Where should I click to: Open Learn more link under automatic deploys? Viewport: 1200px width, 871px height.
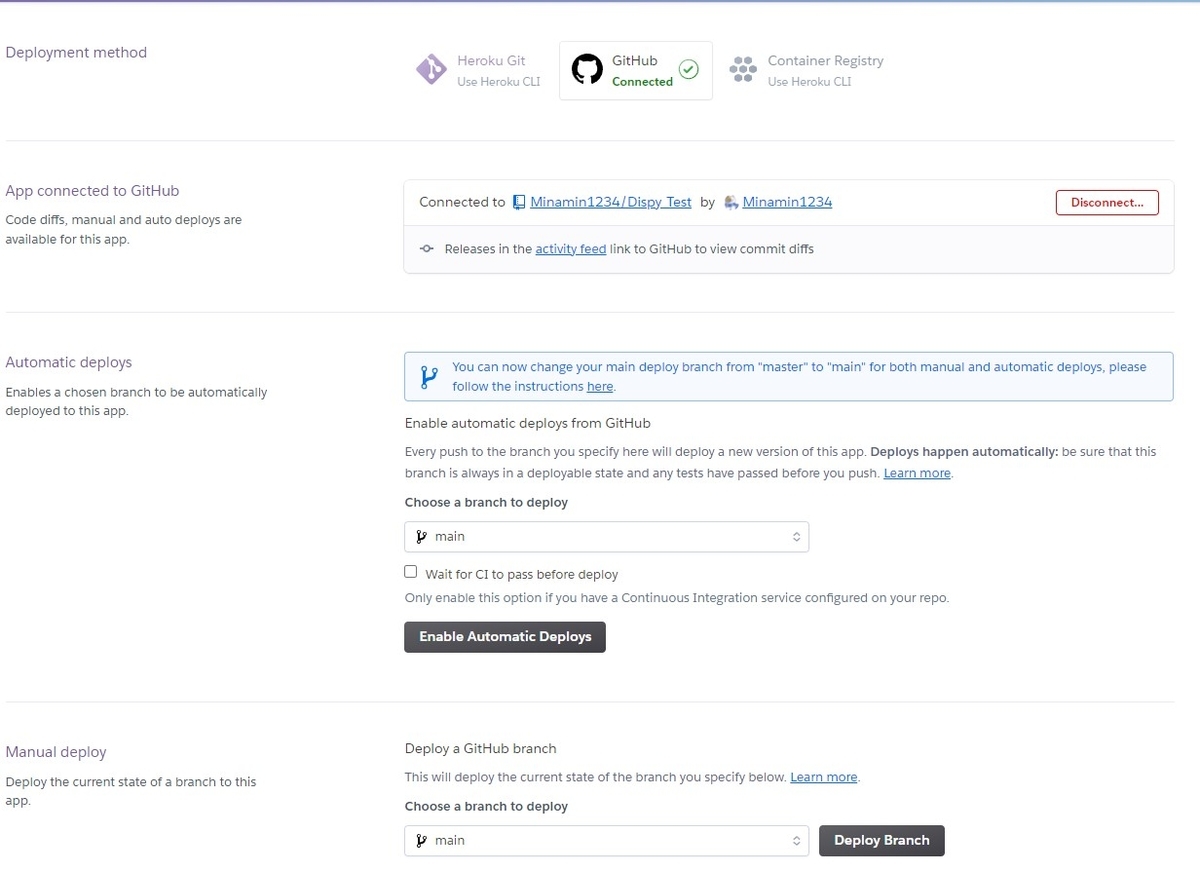click(x=917, y=473)
